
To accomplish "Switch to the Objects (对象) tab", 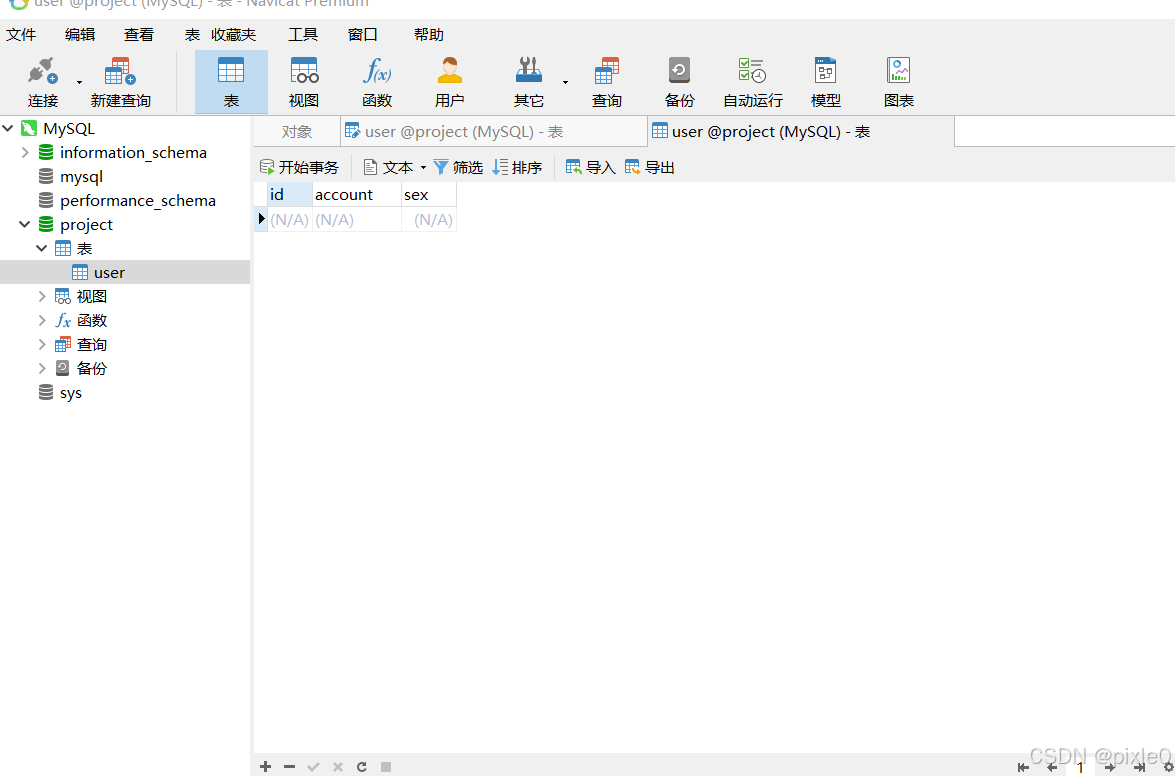I will [297, 132].
